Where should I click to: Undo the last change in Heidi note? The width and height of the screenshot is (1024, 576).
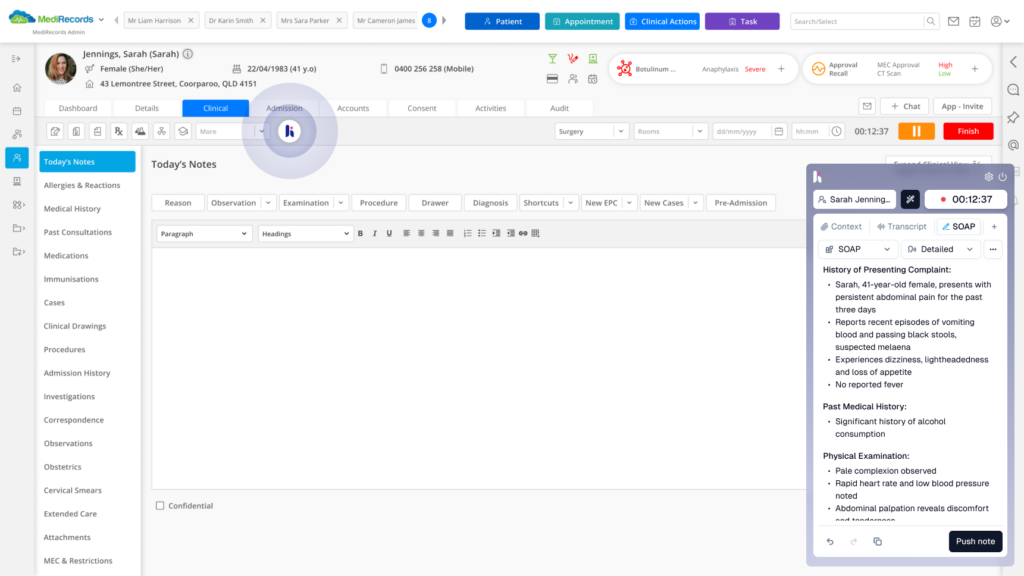830,542
